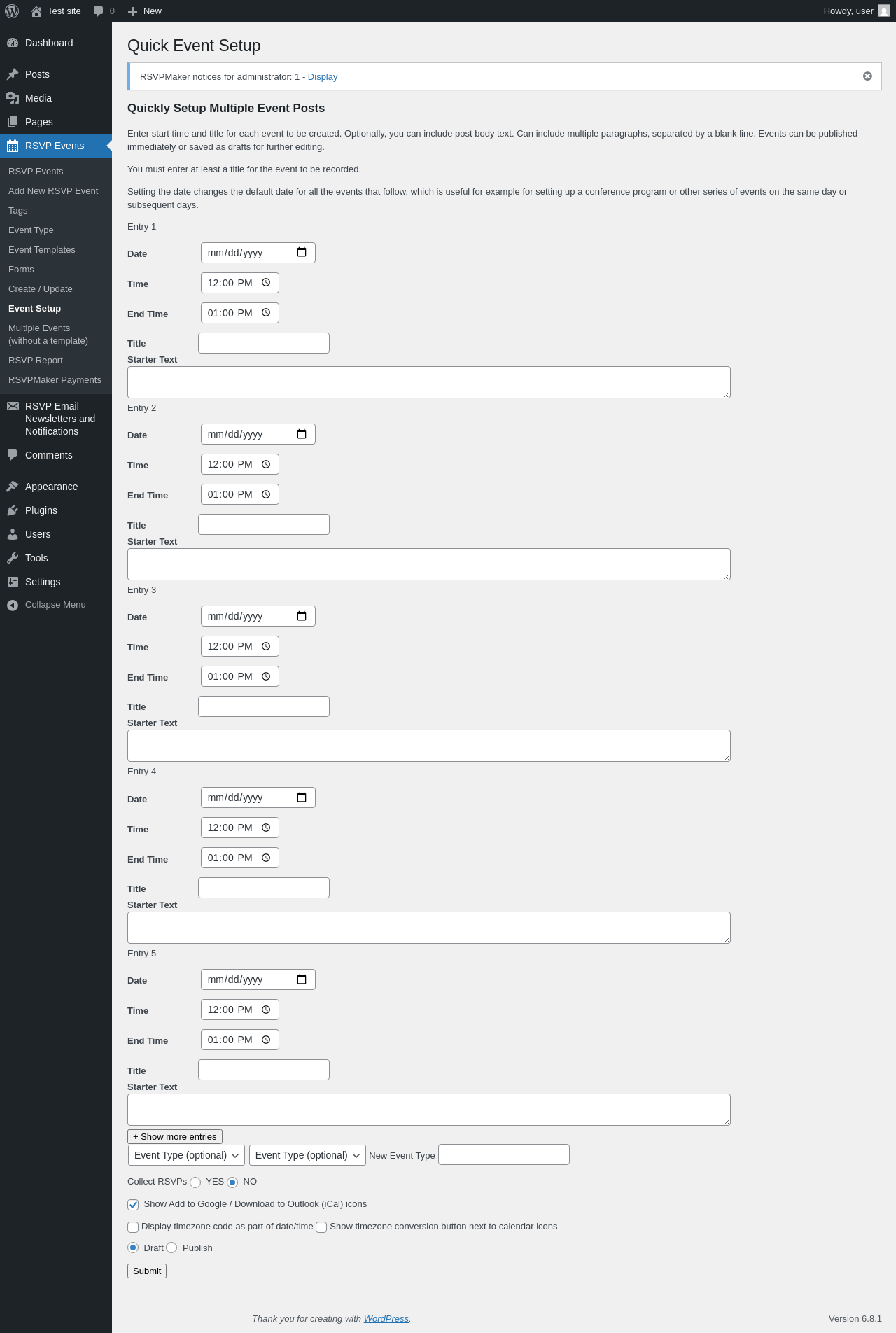The image size is (896, 1333).
Task: Focus the Entry 5 Starter Text area
Action: [429, 1110]
